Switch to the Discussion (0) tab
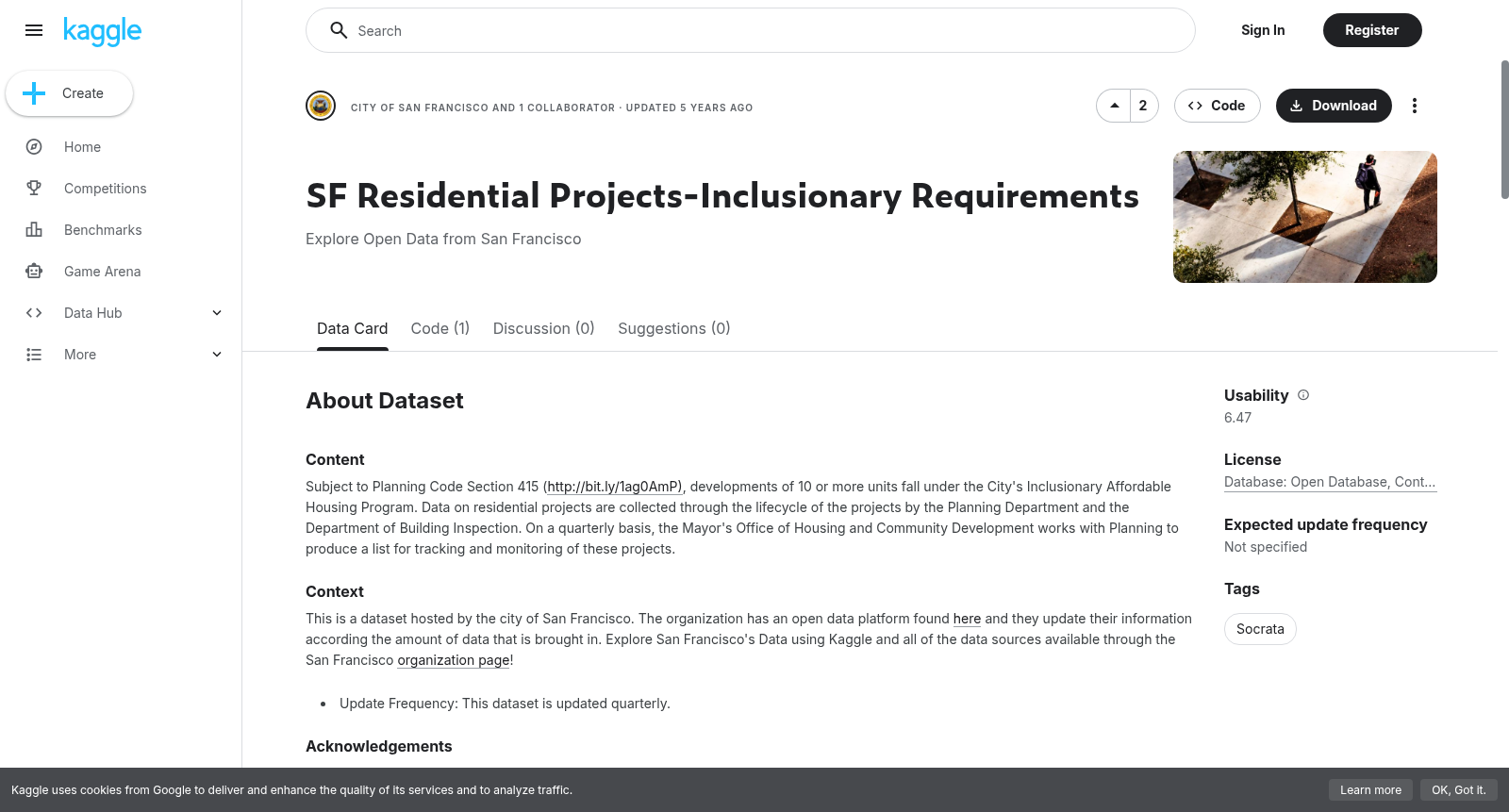This screenshot has width=1509, height=812. 543,328
